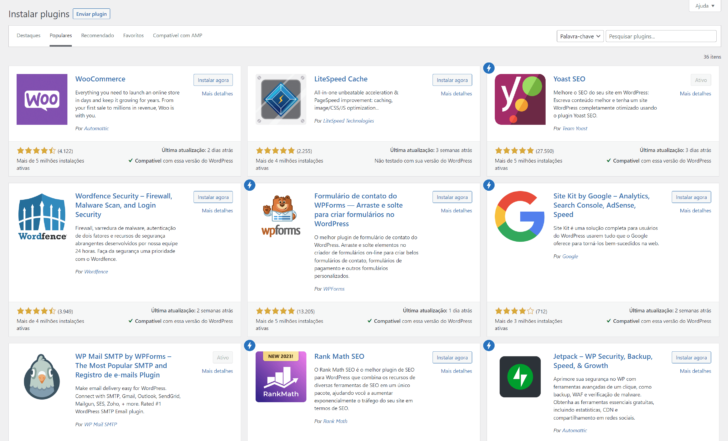Click the Wordfence plugin logo
The height and width of the screenshot is (441, 728).
[42, 216]
